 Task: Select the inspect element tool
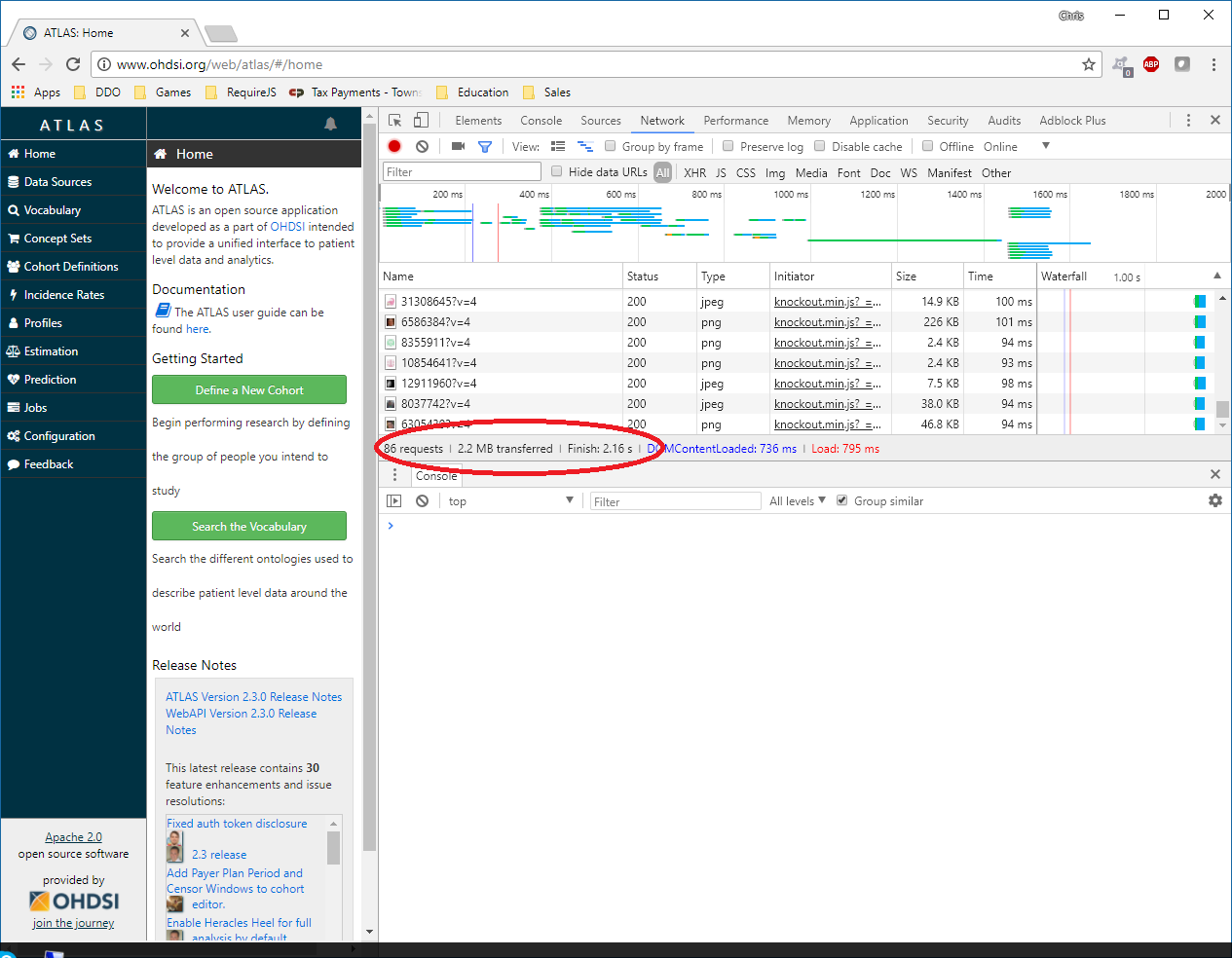pos(395,120)
